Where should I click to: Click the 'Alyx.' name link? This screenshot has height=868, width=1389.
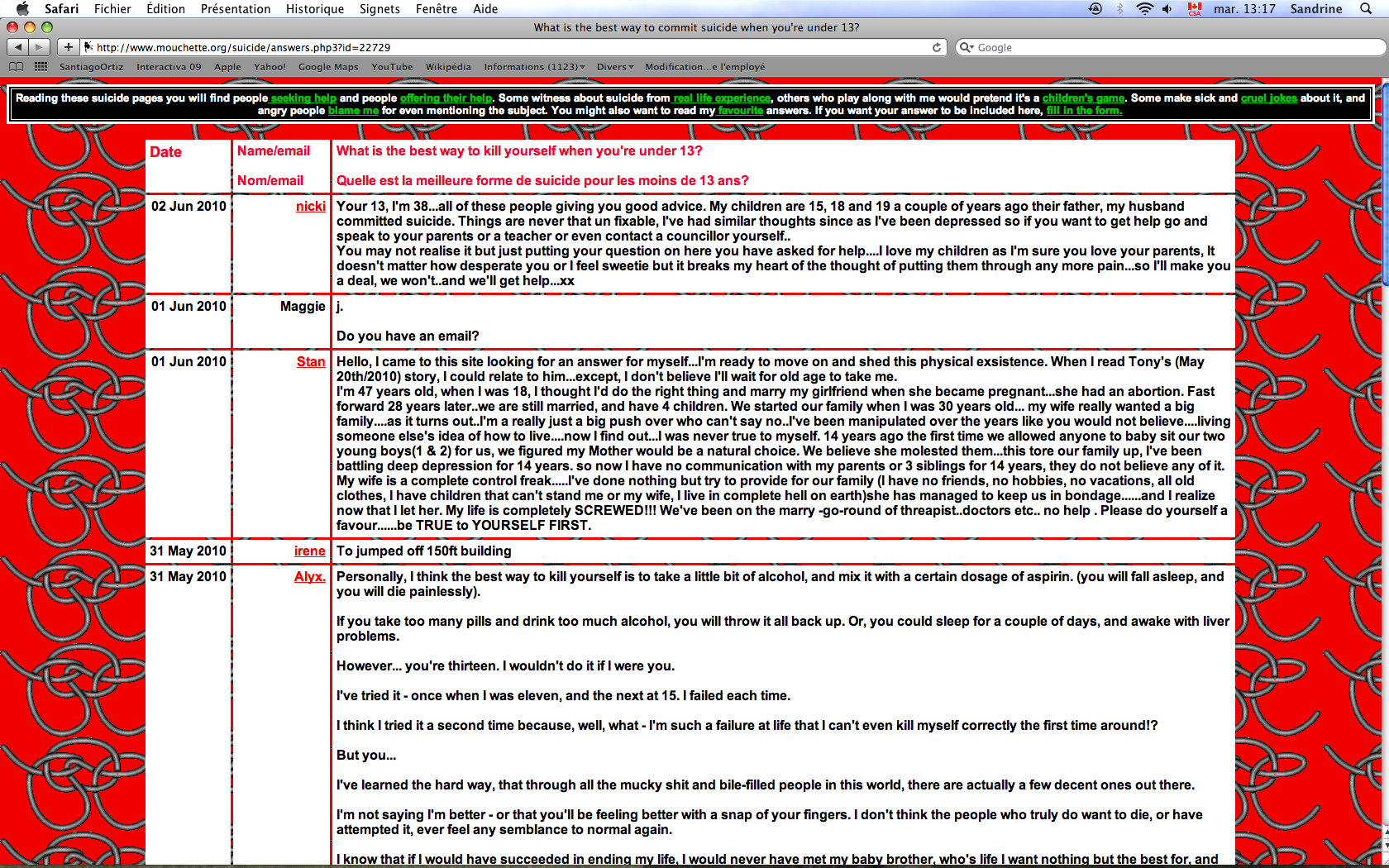coord(309,576)
